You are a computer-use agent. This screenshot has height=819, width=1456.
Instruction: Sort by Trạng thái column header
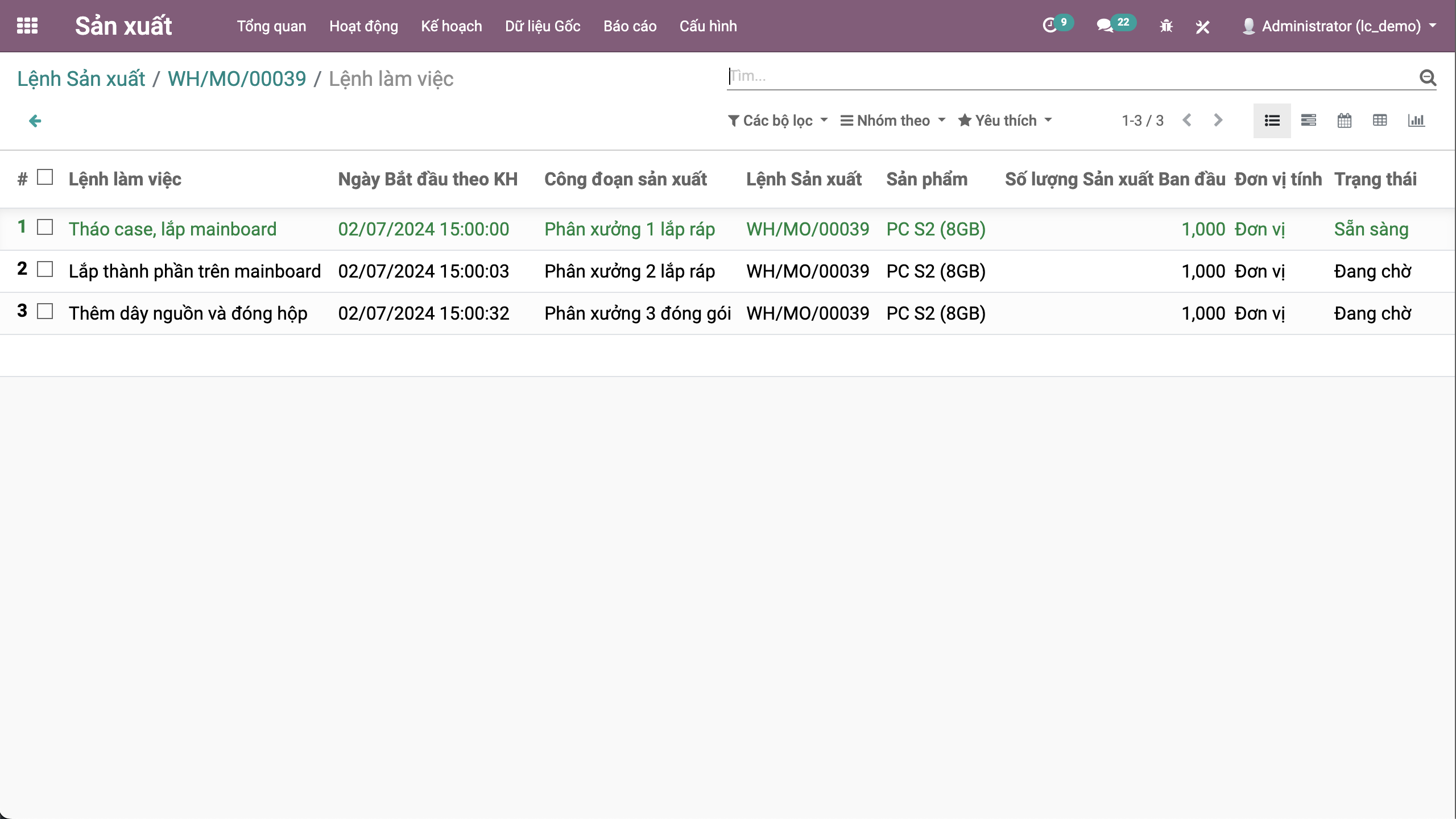[x=1375, y=179]
